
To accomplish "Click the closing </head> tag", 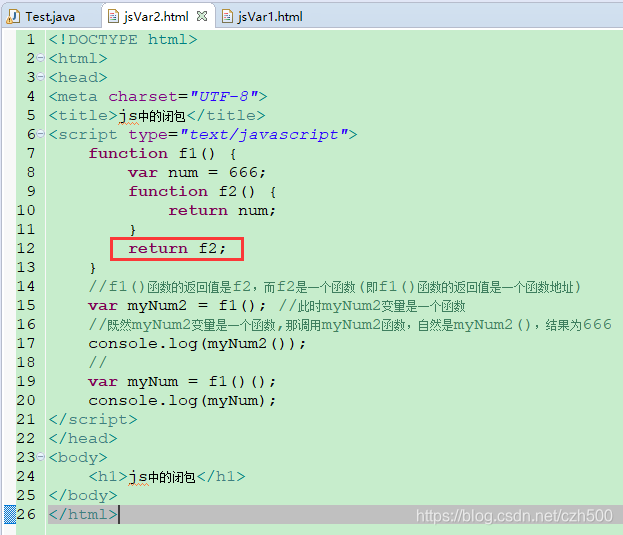I will point(83,438).
